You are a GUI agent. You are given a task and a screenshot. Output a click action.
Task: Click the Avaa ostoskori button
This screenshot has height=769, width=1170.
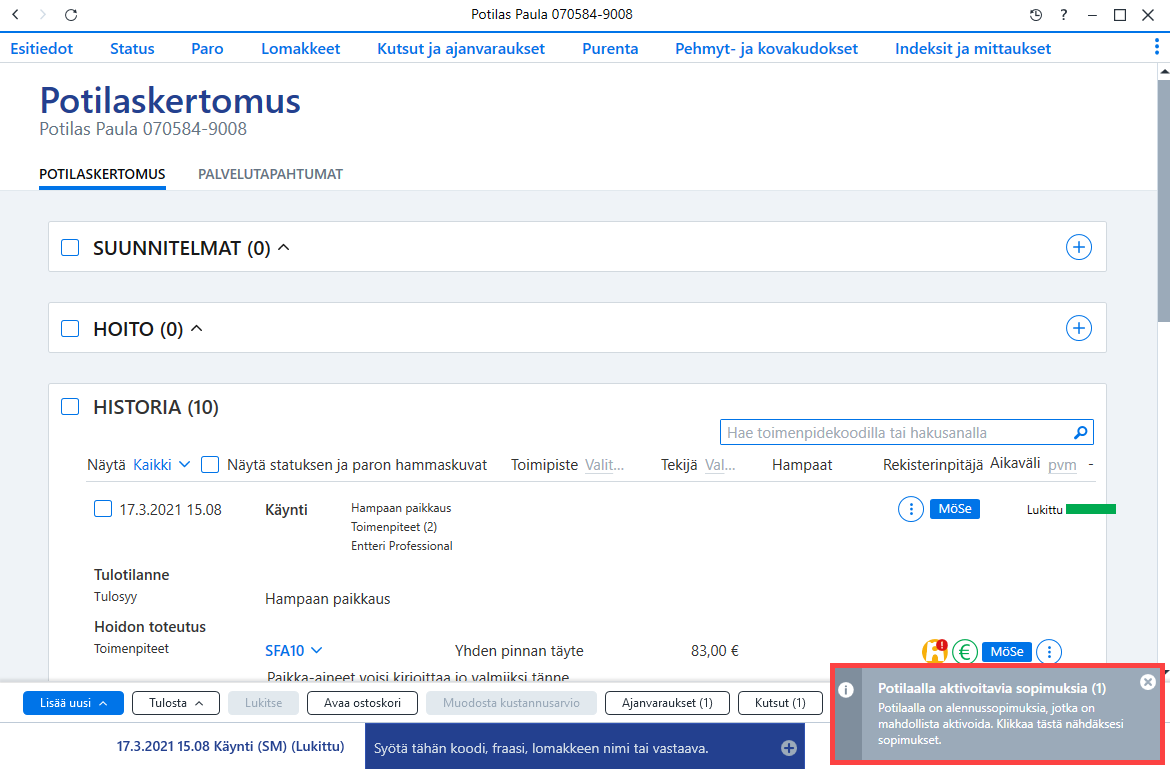pos(362,703)
